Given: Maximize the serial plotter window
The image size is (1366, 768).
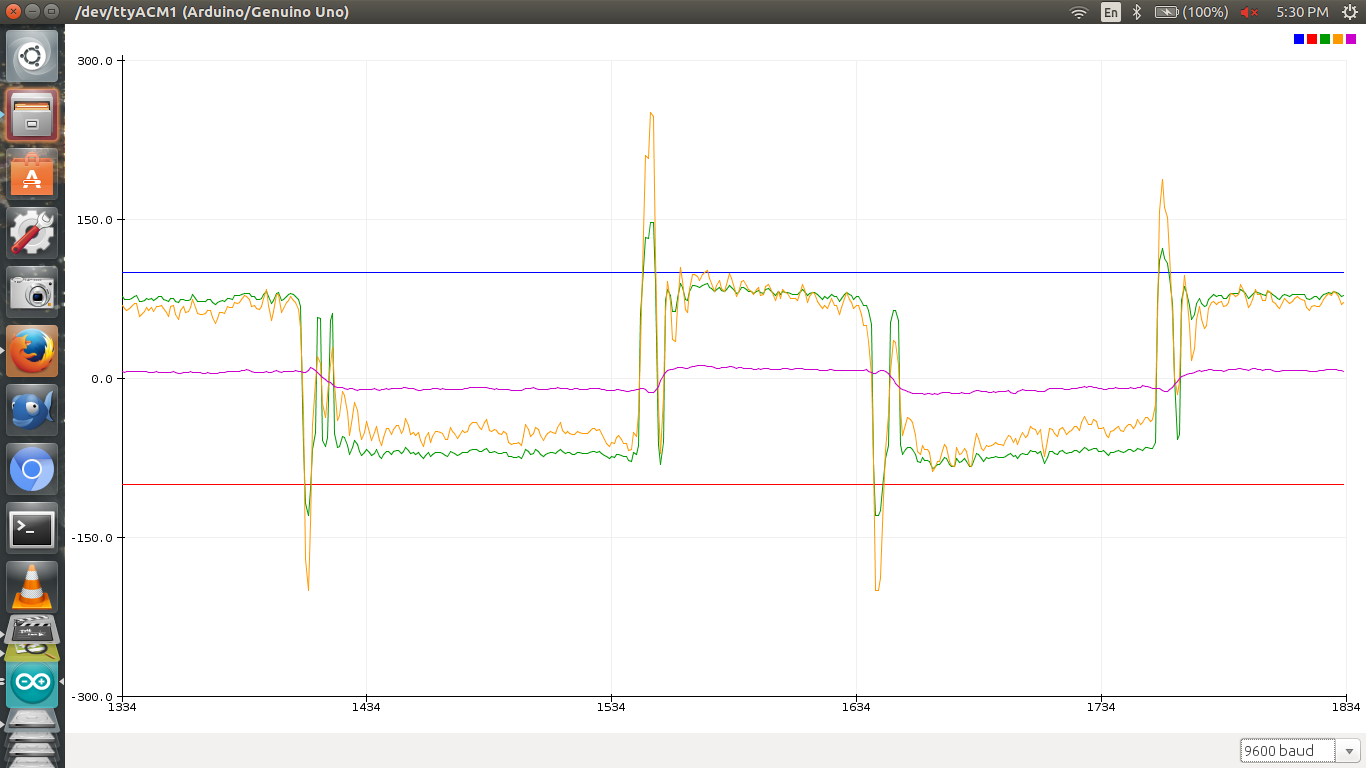Looking at the screenshot, I should point(51,12).
